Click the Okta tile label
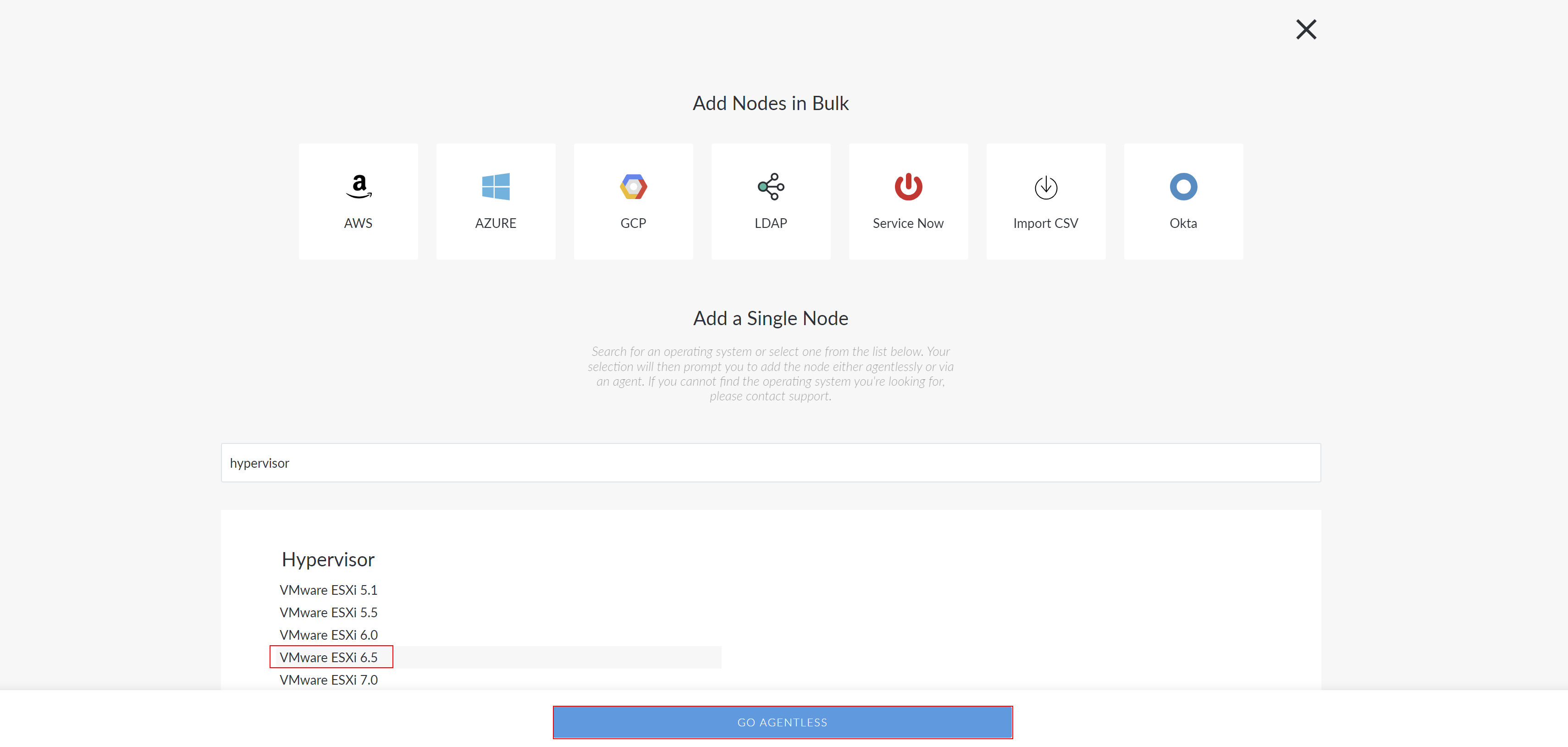The image size is (1568, 747). [x=1183, y=223]
